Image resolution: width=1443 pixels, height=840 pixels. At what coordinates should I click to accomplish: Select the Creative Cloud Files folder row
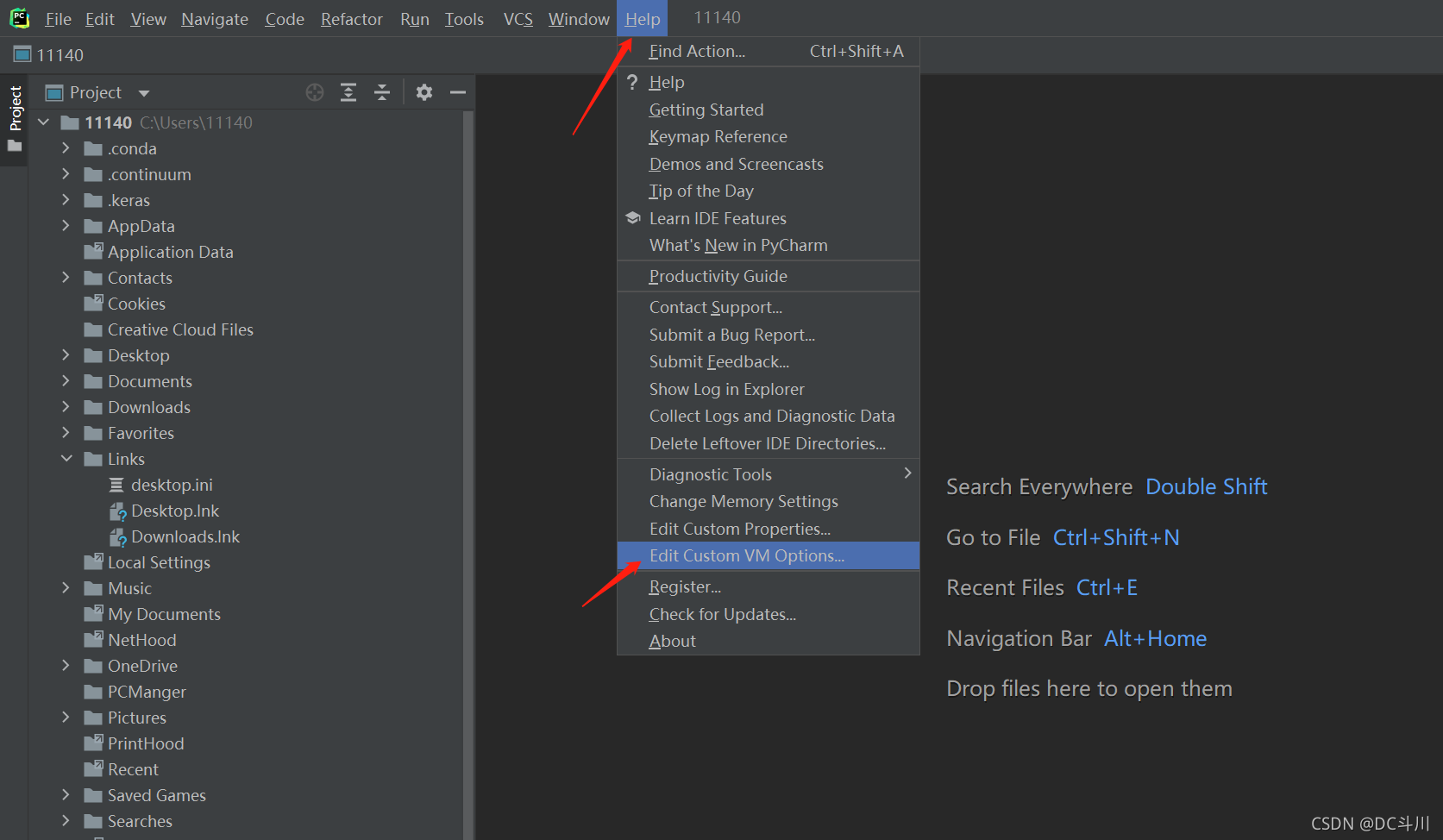pos(246,329)
